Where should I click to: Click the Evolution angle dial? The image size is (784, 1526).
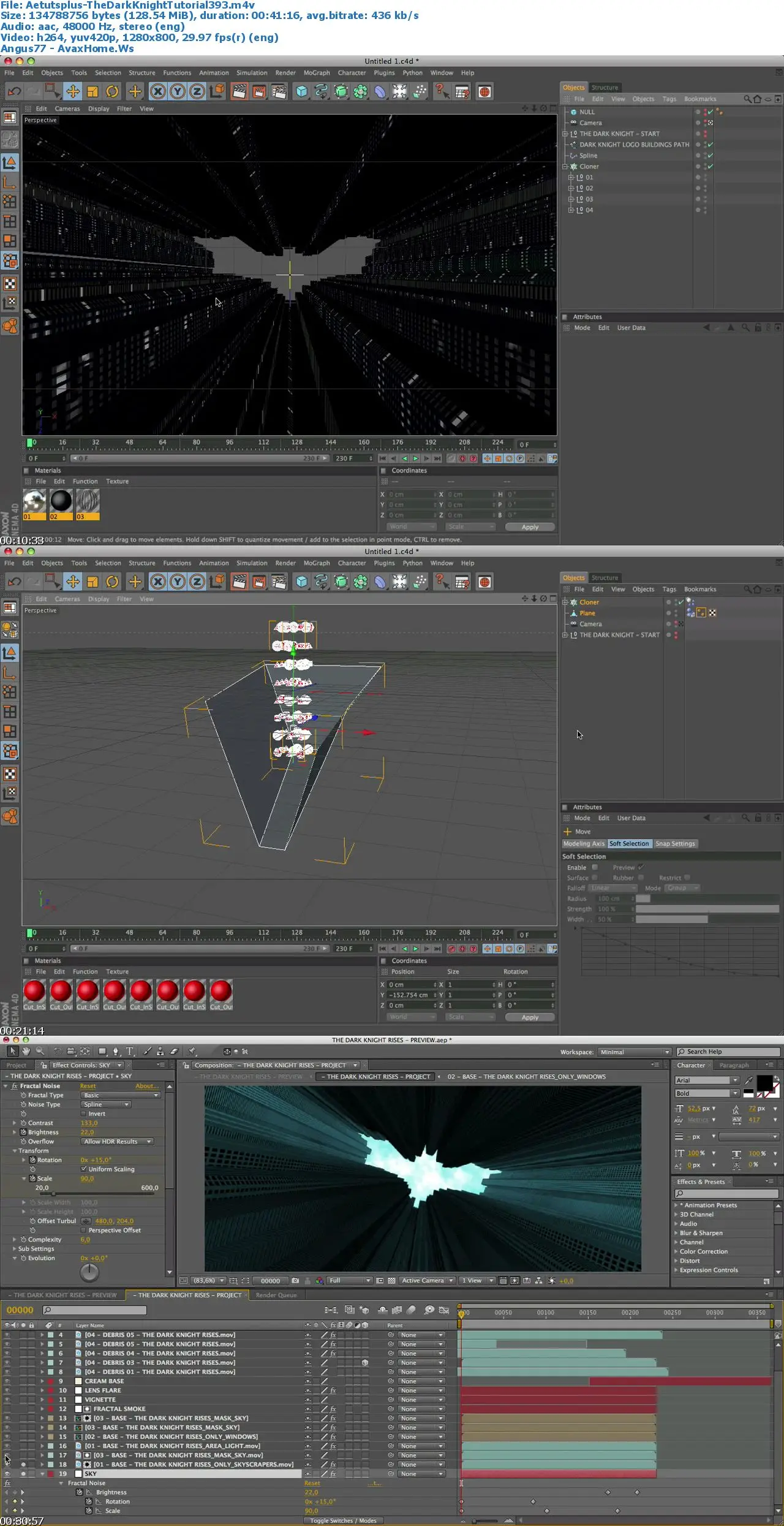(x=89, y=1273)
